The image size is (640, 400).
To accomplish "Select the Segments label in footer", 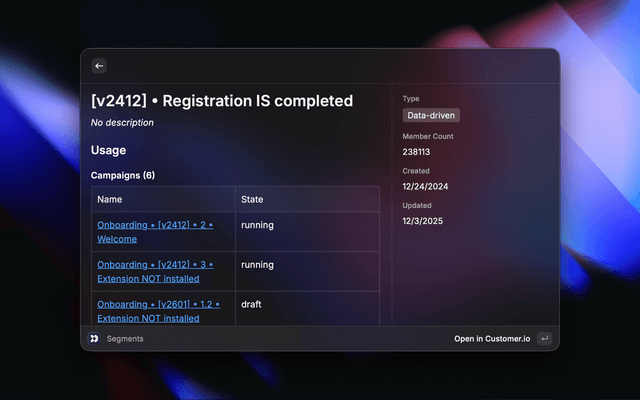I will [x=125, y=339].
